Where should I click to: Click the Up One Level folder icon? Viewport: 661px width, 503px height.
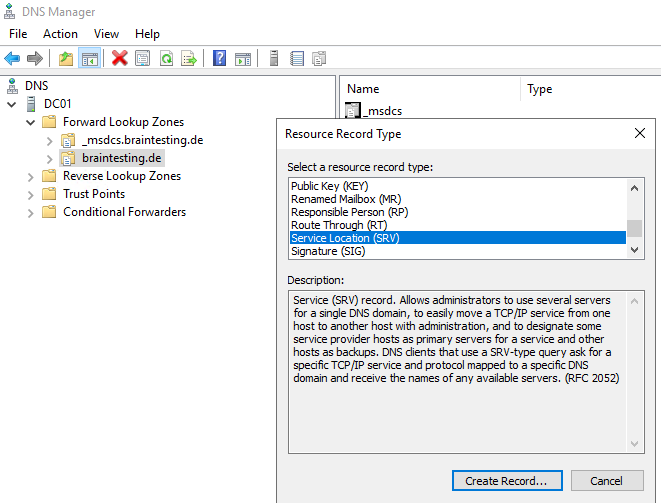click(x=66, y=59)
